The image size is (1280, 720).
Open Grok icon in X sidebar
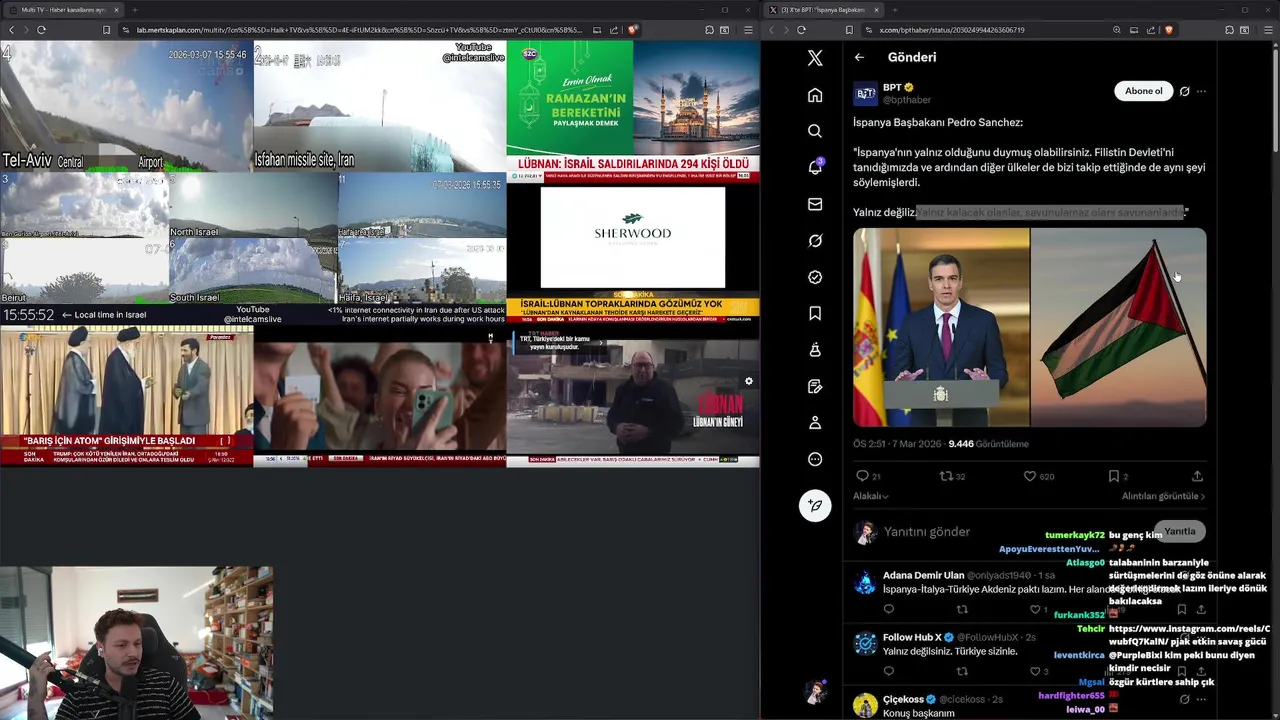(x=815, y=241)
